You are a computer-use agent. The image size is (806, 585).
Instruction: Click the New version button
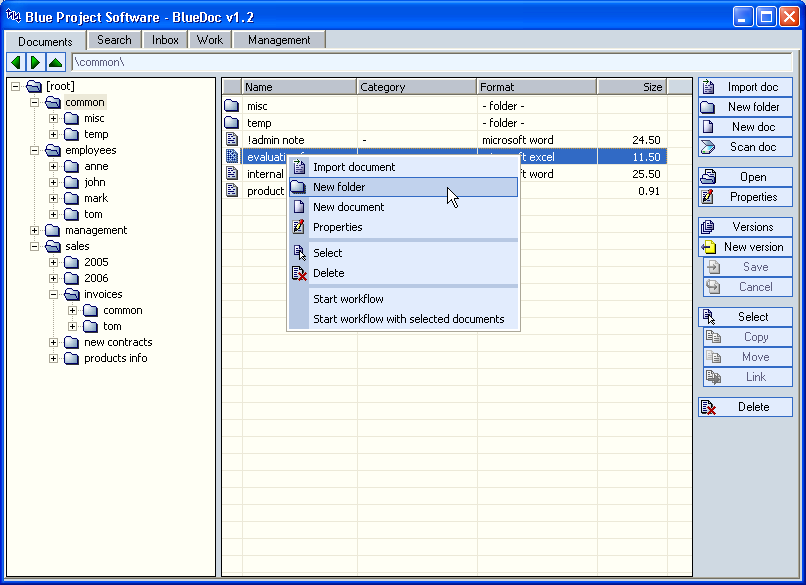click(x=745, y=247)
